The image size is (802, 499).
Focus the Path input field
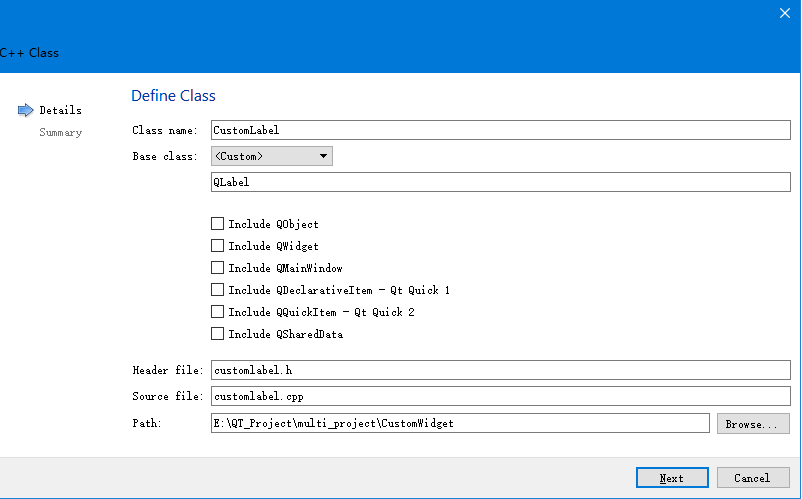point(459,424)
